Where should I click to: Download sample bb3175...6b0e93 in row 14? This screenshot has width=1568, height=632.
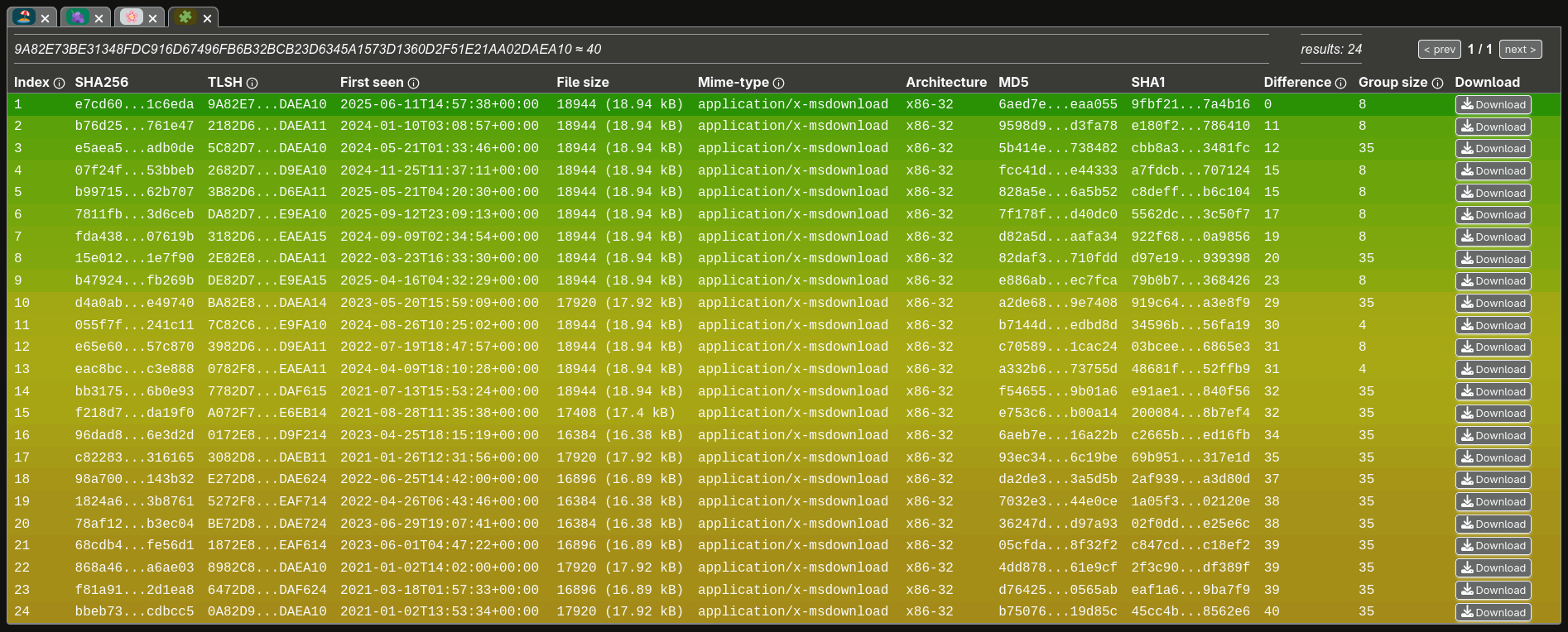pyautogui.click(x=1493, y=391)
